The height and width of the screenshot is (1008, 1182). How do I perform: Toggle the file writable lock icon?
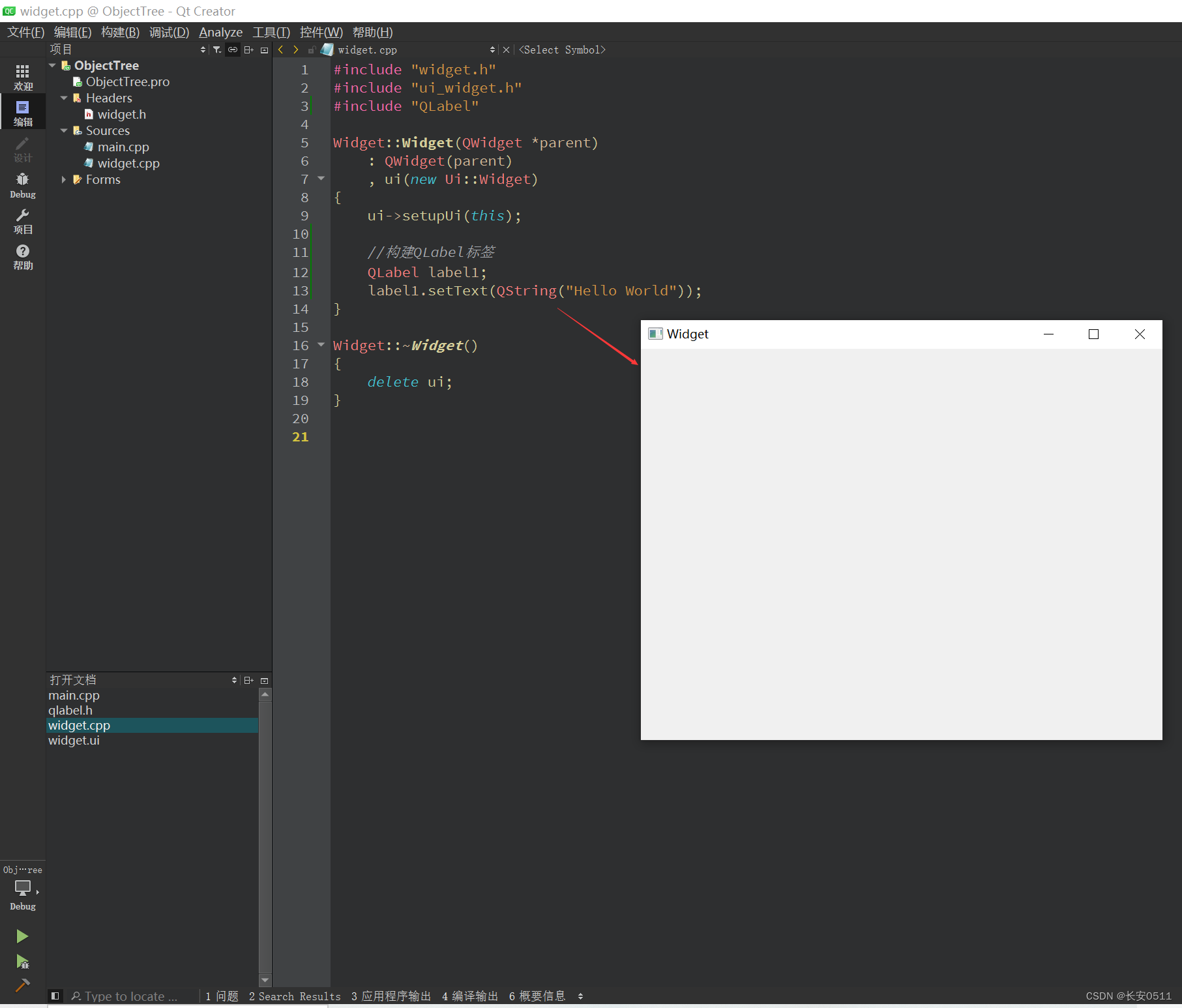(312, 50)
